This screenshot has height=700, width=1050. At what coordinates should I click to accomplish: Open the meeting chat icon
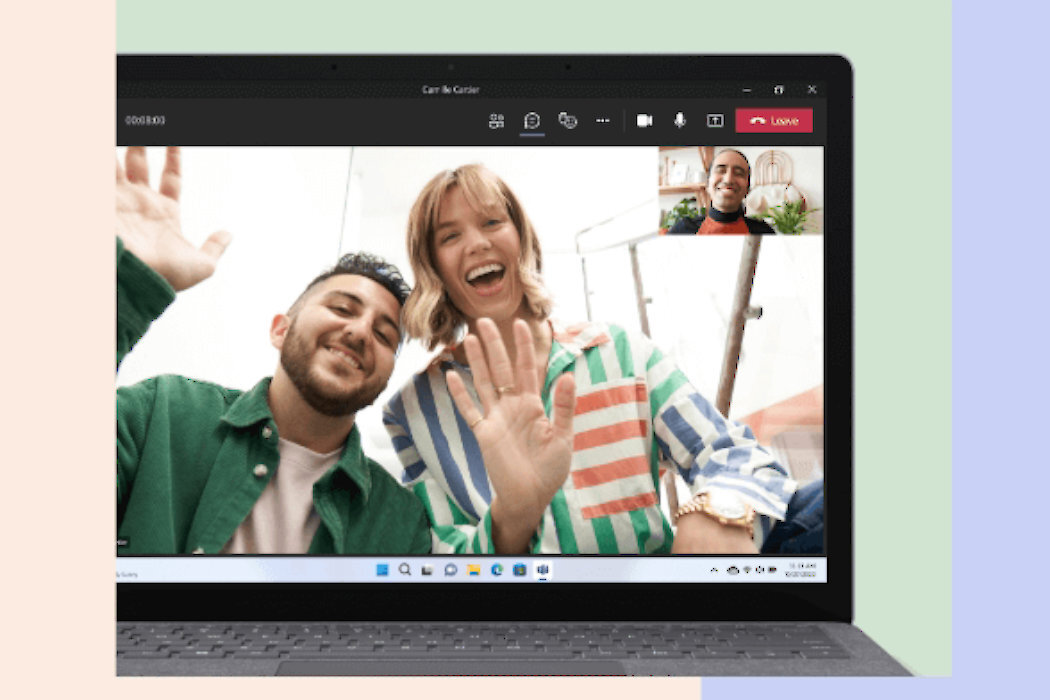click(x=532, y=121)
